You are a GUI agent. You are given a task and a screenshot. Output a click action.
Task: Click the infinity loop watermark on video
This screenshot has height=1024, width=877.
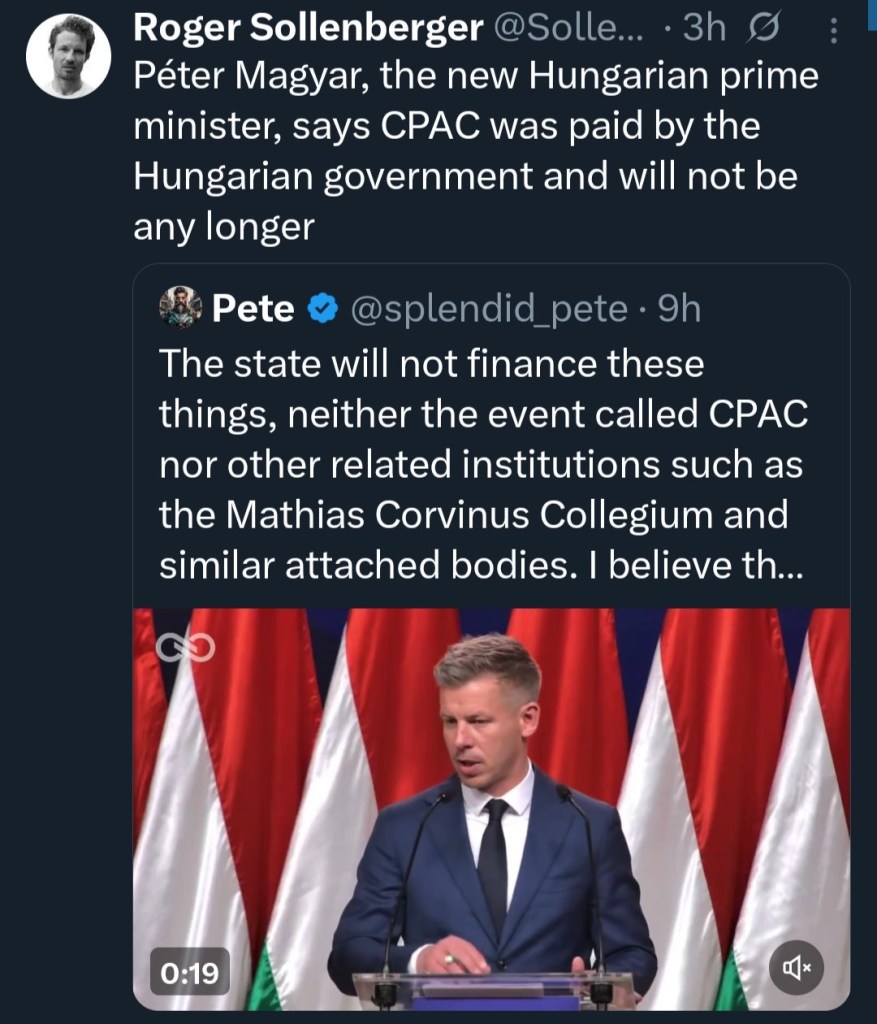coord(185,650)
